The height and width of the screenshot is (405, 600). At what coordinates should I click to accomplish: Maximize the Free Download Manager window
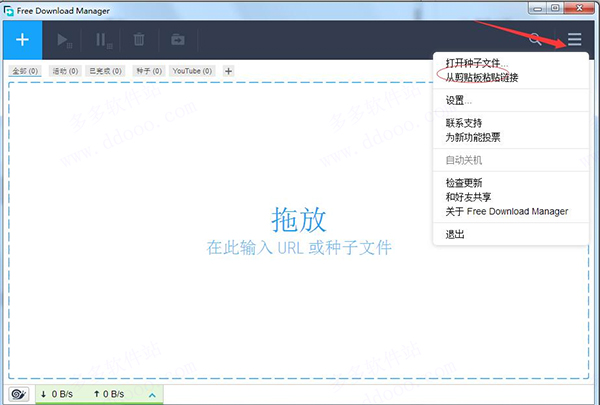(x=556, y=8)
